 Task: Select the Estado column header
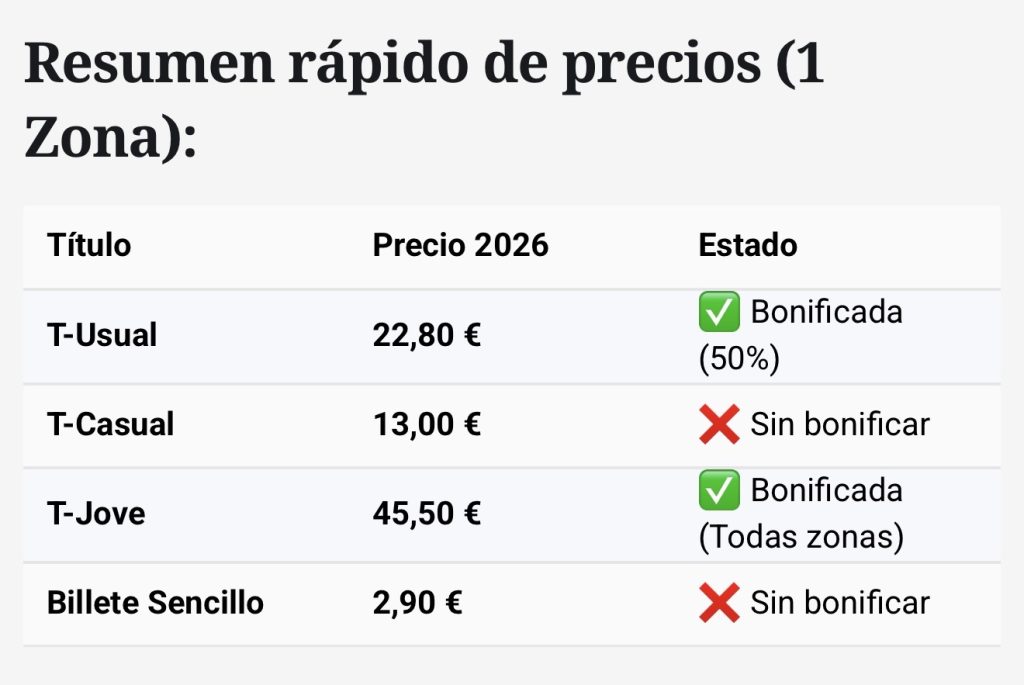point(747,245)
